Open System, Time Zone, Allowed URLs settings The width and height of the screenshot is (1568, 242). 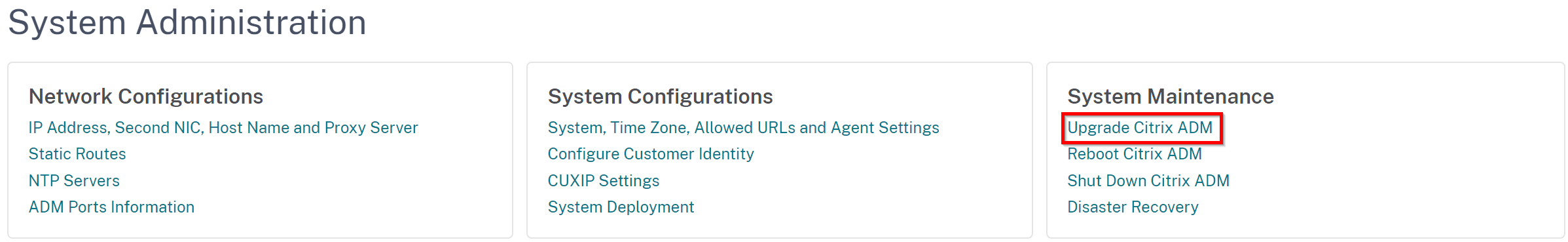coord(743,128)
